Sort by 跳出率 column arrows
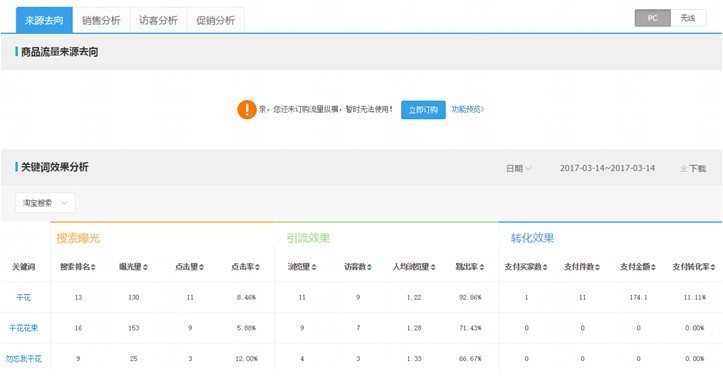 pyautogui.click(x=482, y=267)
